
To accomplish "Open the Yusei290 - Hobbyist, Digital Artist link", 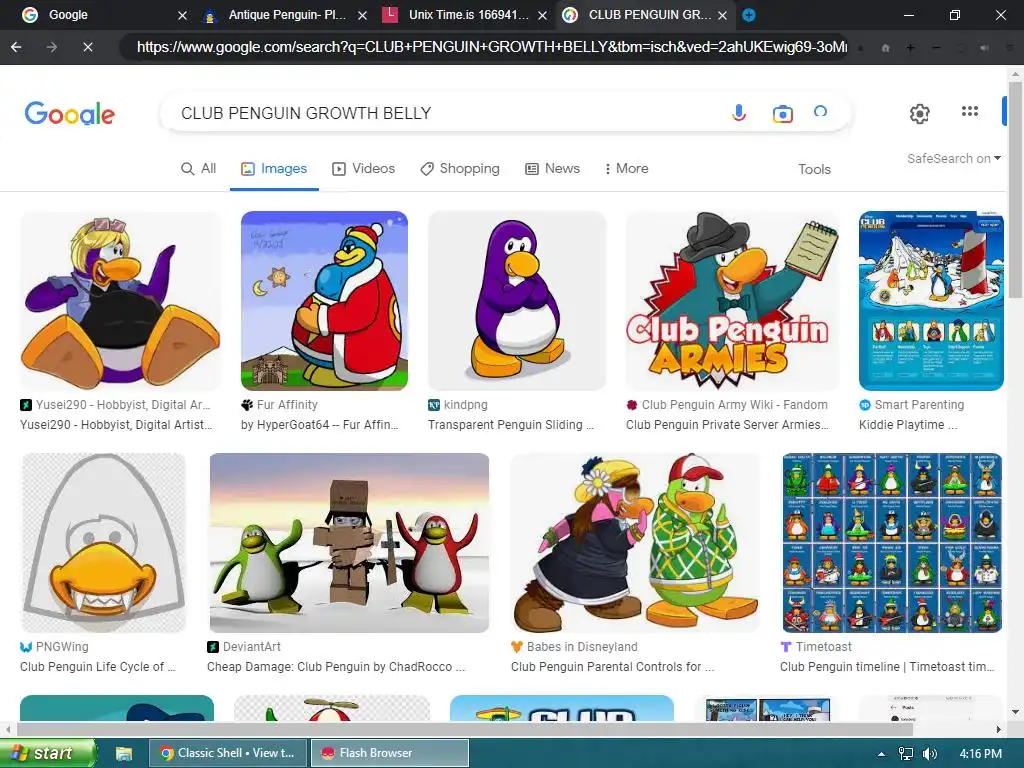I will (x=116, y=424).
